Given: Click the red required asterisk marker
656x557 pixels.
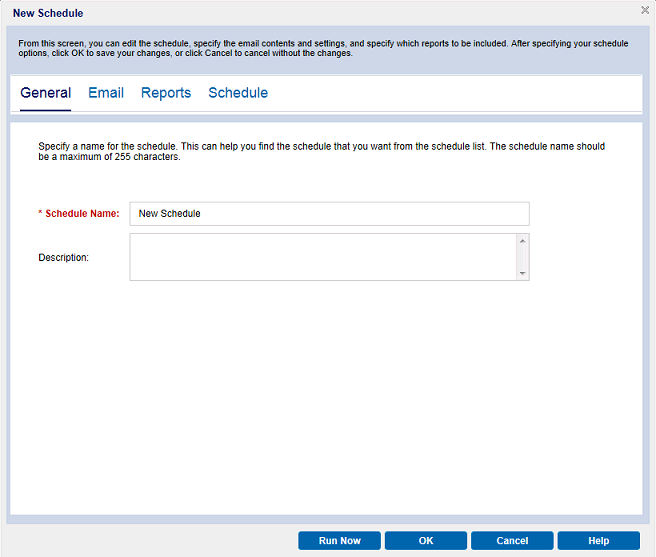Looking at the screenshot, I should pos(40,214).
